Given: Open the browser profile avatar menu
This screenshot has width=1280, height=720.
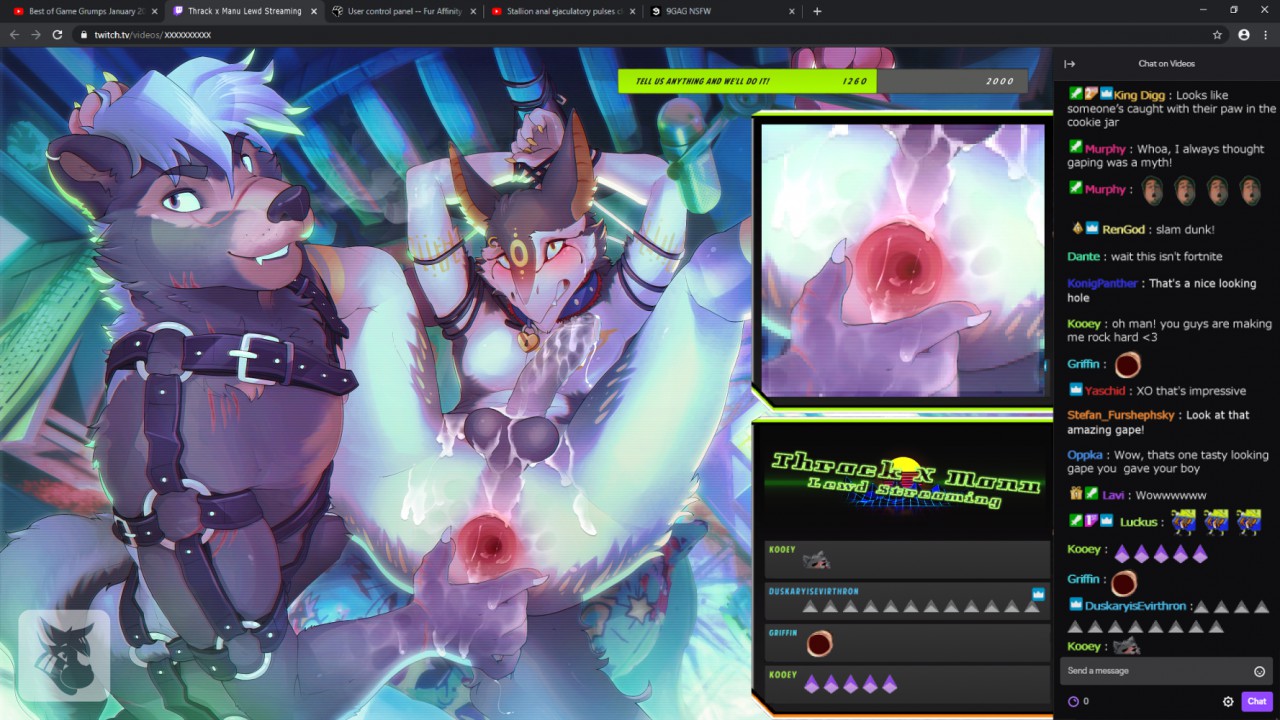Looking at the screenshot, I should 1244,34.
